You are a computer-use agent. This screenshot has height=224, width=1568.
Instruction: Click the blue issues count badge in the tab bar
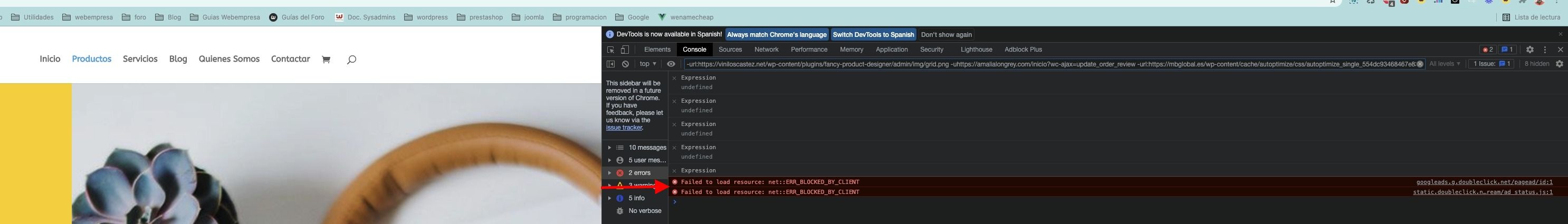click(x=1507, y=50)
